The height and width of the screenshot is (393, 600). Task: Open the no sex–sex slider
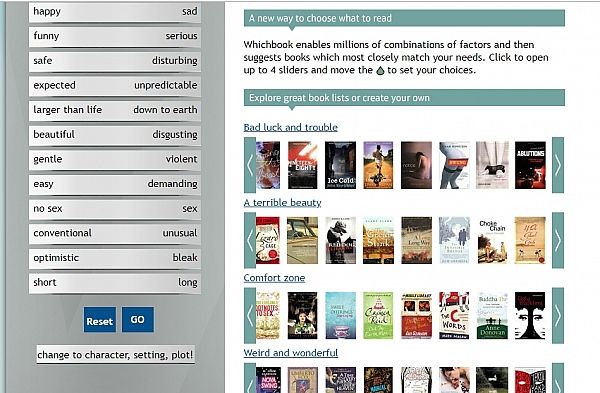point(115,209)
